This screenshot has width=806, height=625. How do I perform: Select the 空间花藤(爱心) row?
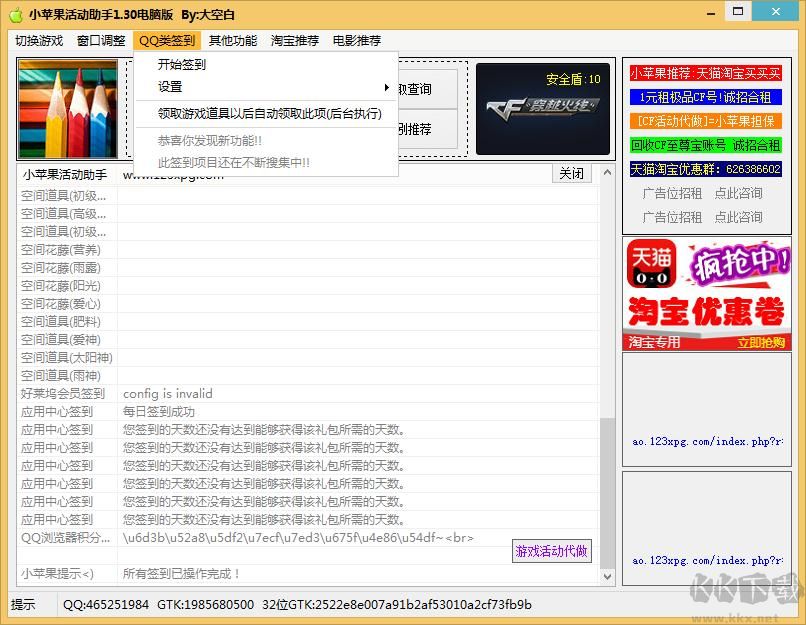308,304
